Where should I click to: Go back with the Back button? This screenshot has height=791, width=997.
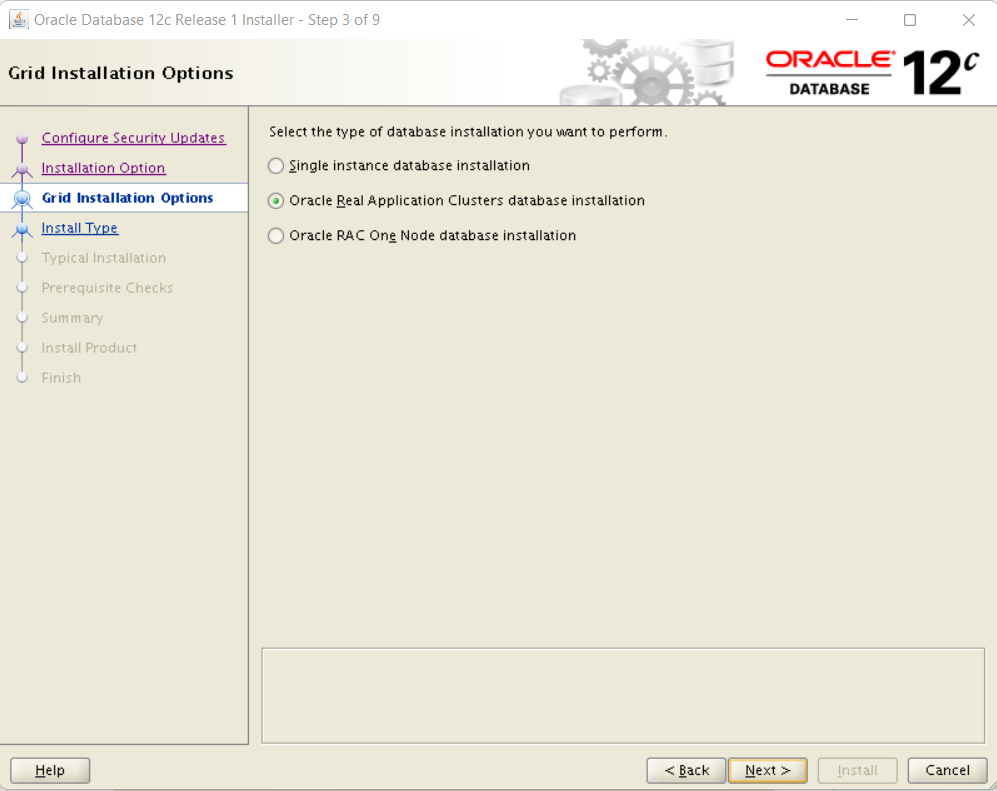point(686,770)
